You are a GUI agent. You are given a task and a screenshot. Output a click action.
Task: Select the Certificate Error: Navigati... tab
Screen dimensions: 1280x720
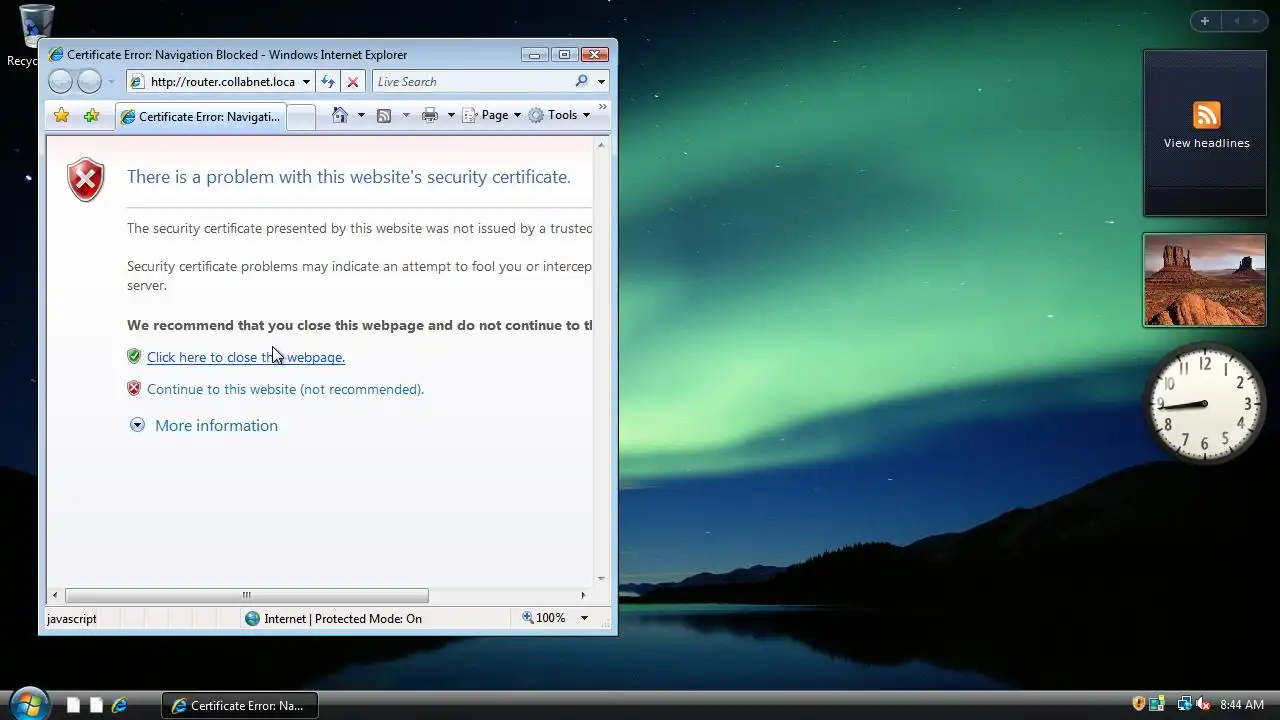[201, 116]
